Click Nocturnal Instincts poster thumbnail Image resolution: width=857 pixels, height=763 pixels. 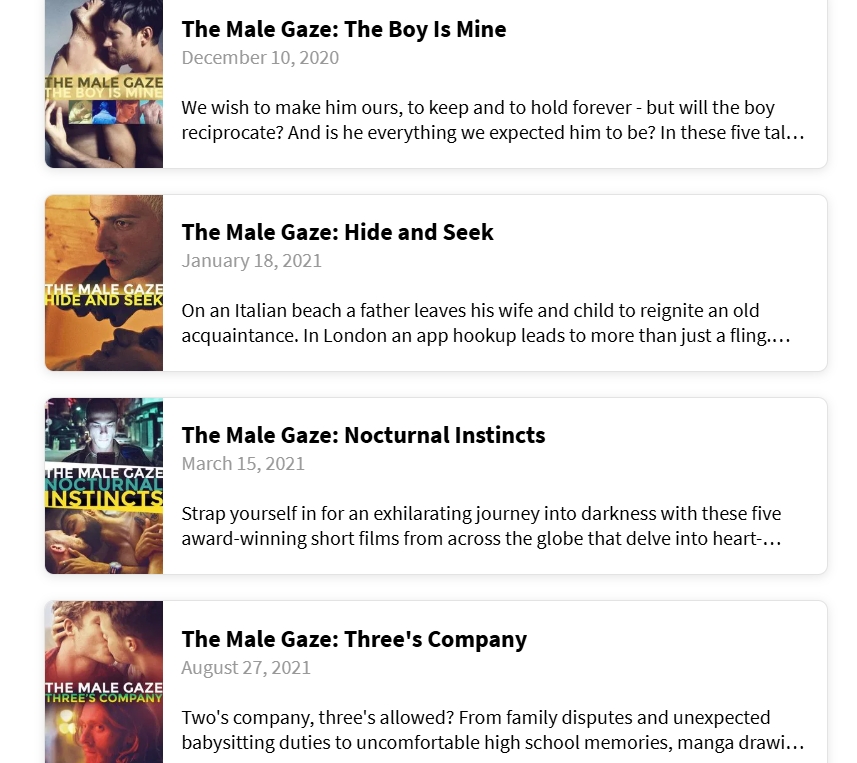tap(104, 486)
